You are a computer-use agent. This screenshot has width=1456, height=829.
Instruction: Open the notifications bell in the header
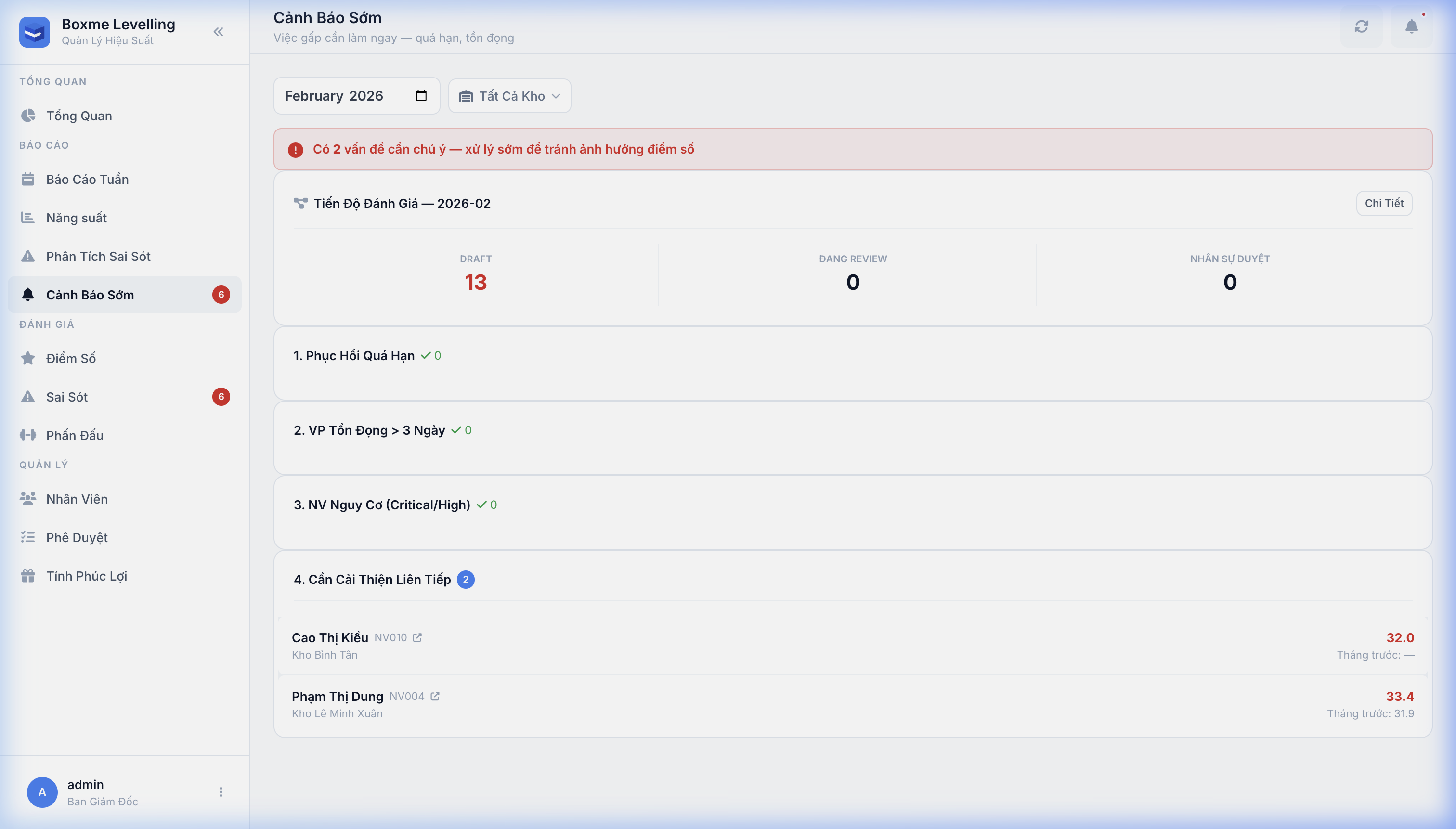coord(1411,27)
